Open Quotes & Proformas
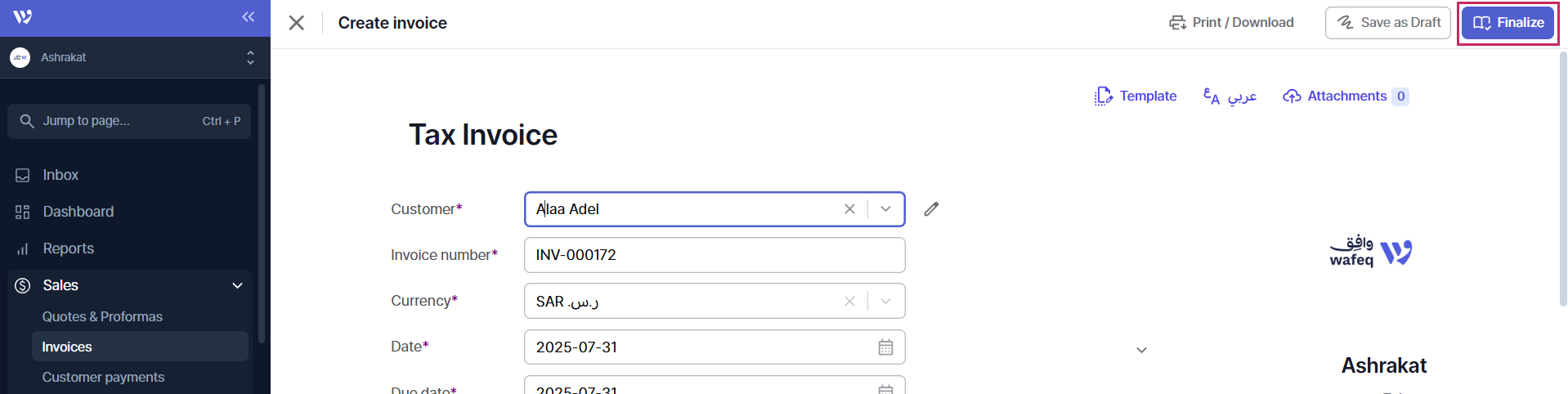The height and width of the screenshot is (394, 1568). click(102, 316)
